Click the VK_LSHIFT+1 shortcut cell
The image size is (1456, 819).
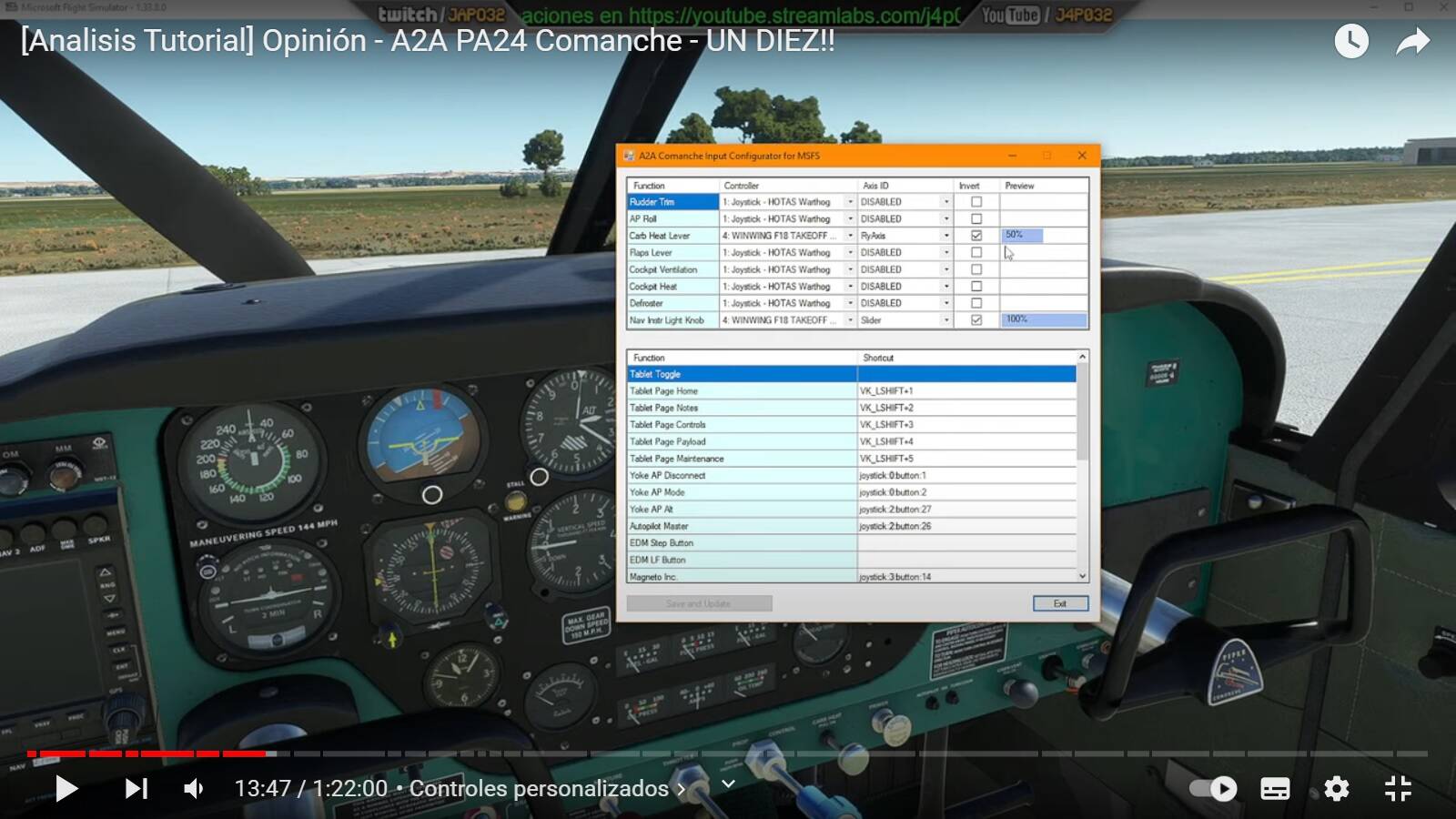pyautogui.click(x=966, y=391)
